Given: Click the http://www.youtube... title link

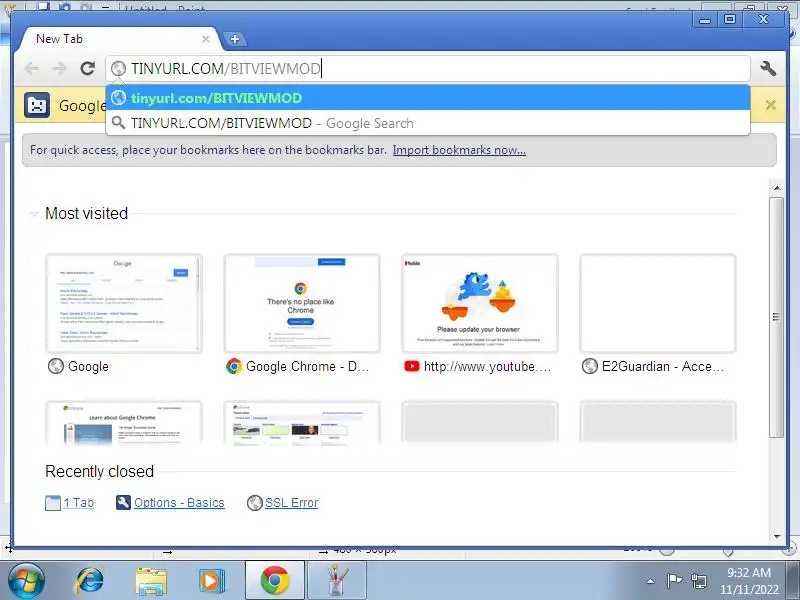Looking at the screenshot, I should click(487, 366).
